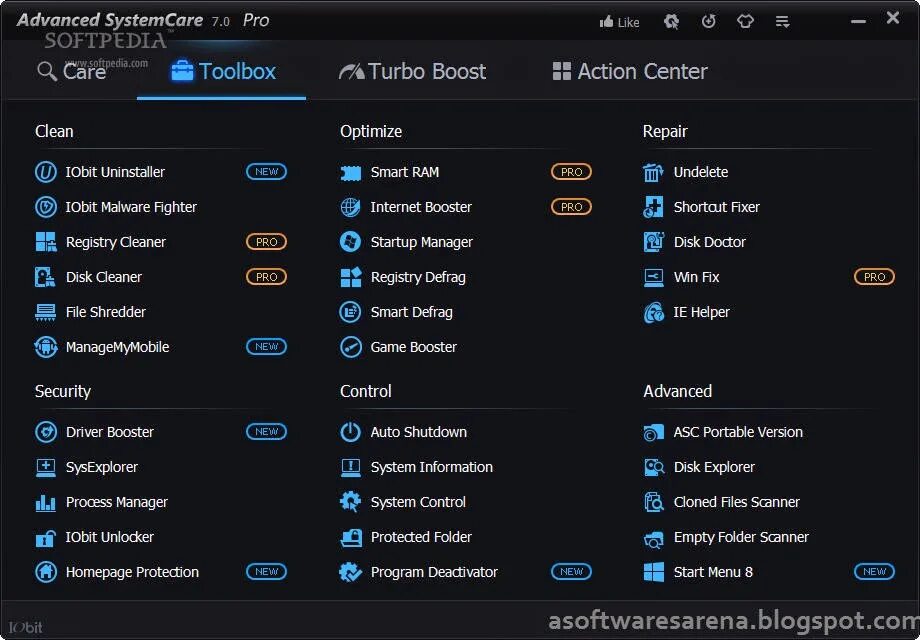
Task: Click the PRO badge beside Win Fix
Action: 874,277
